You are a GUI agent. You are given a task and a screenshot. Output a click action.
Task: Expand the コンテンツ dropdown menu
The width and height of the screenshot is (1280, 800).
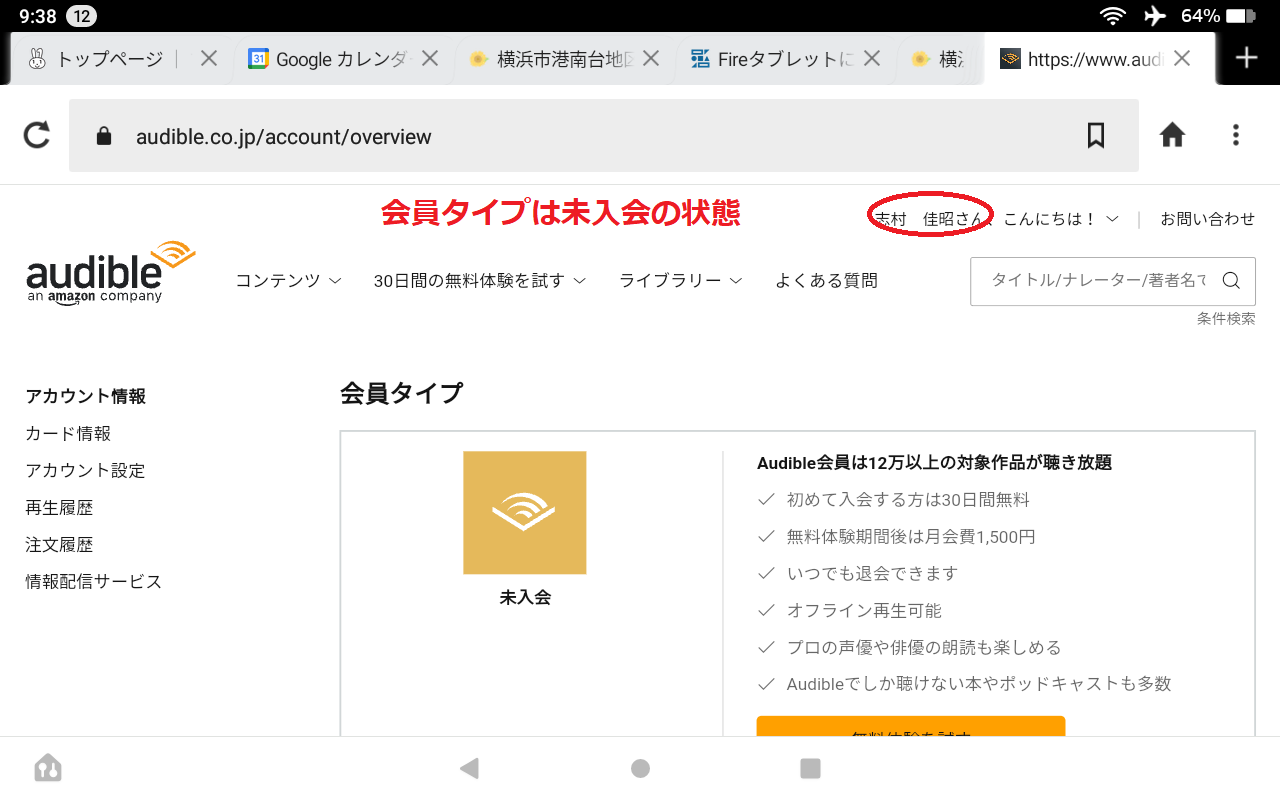pos(288,281)
